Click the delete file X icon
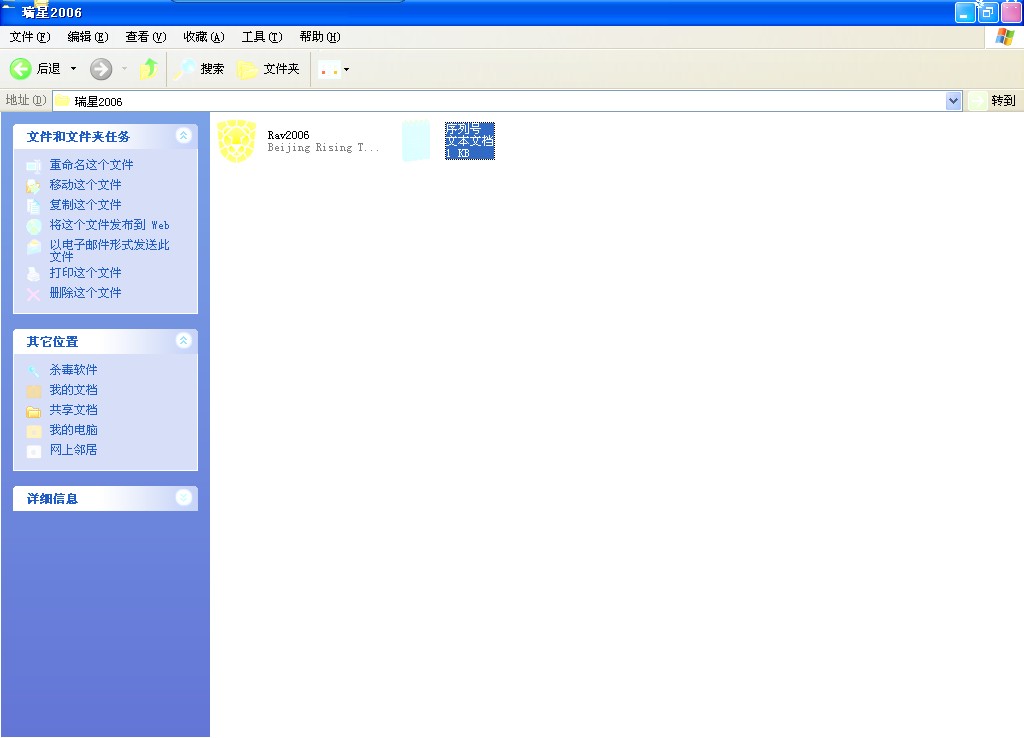The image size is (1024, 738). [33, 294]
